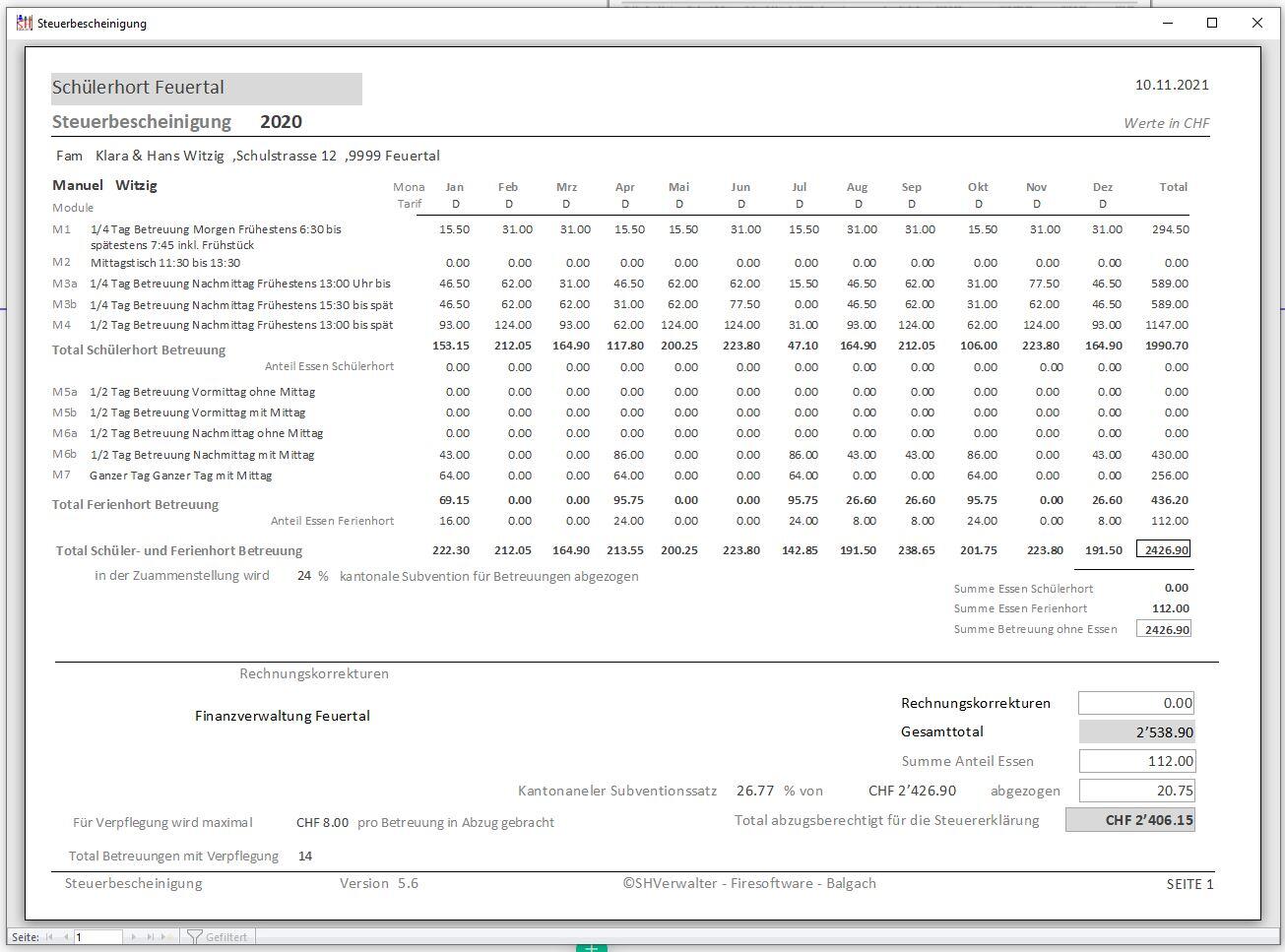Maximize the Steuerbescheinigung window
Screen dimensions: 1285x952
(1212, 23)
